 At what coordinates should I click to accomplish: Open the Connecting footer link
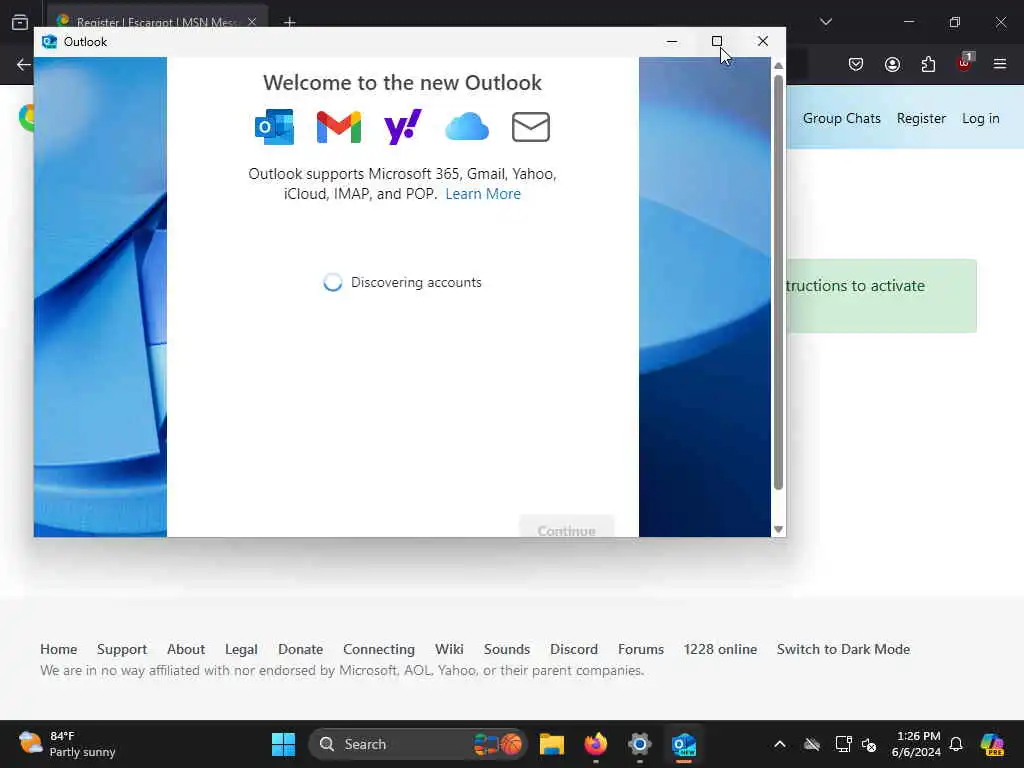click(379, 649)
